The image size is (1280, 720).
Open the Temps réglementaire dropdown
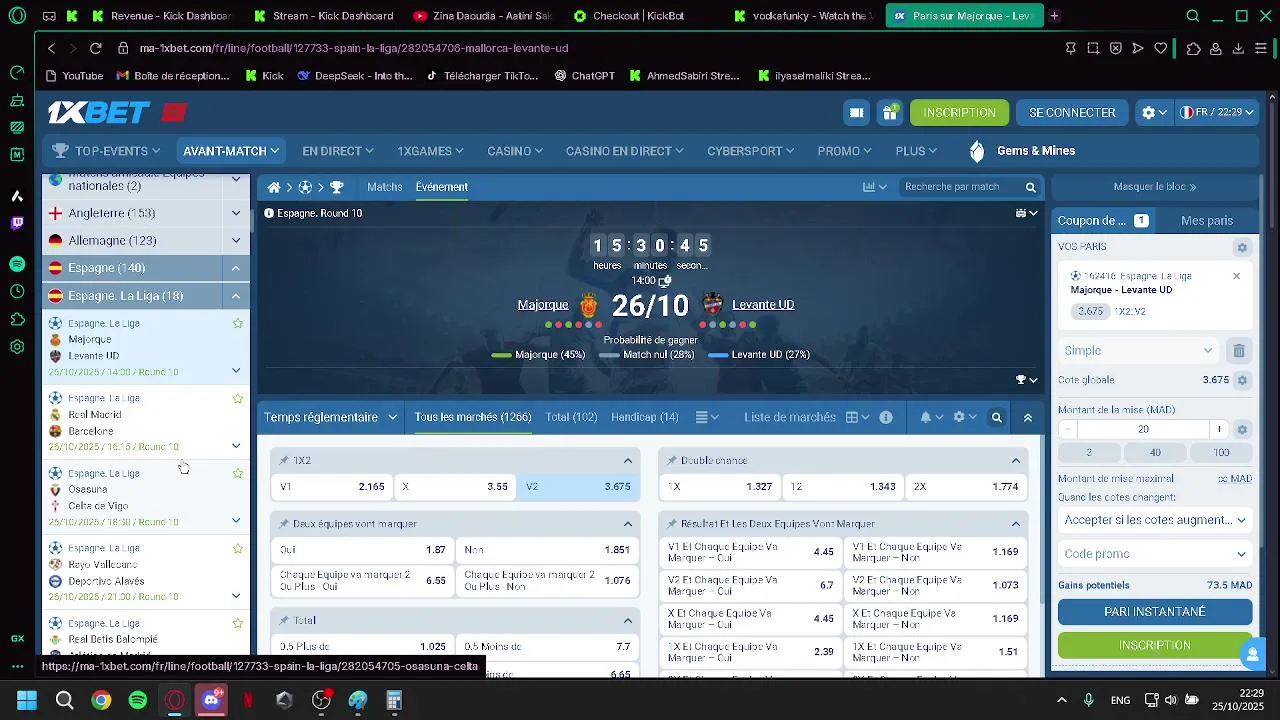[330, 417]
